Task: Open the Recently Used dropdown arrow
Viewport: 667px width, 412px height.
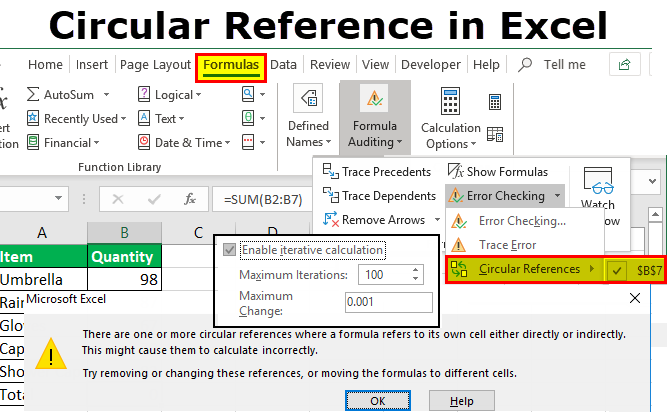Action: coord(123,119)
